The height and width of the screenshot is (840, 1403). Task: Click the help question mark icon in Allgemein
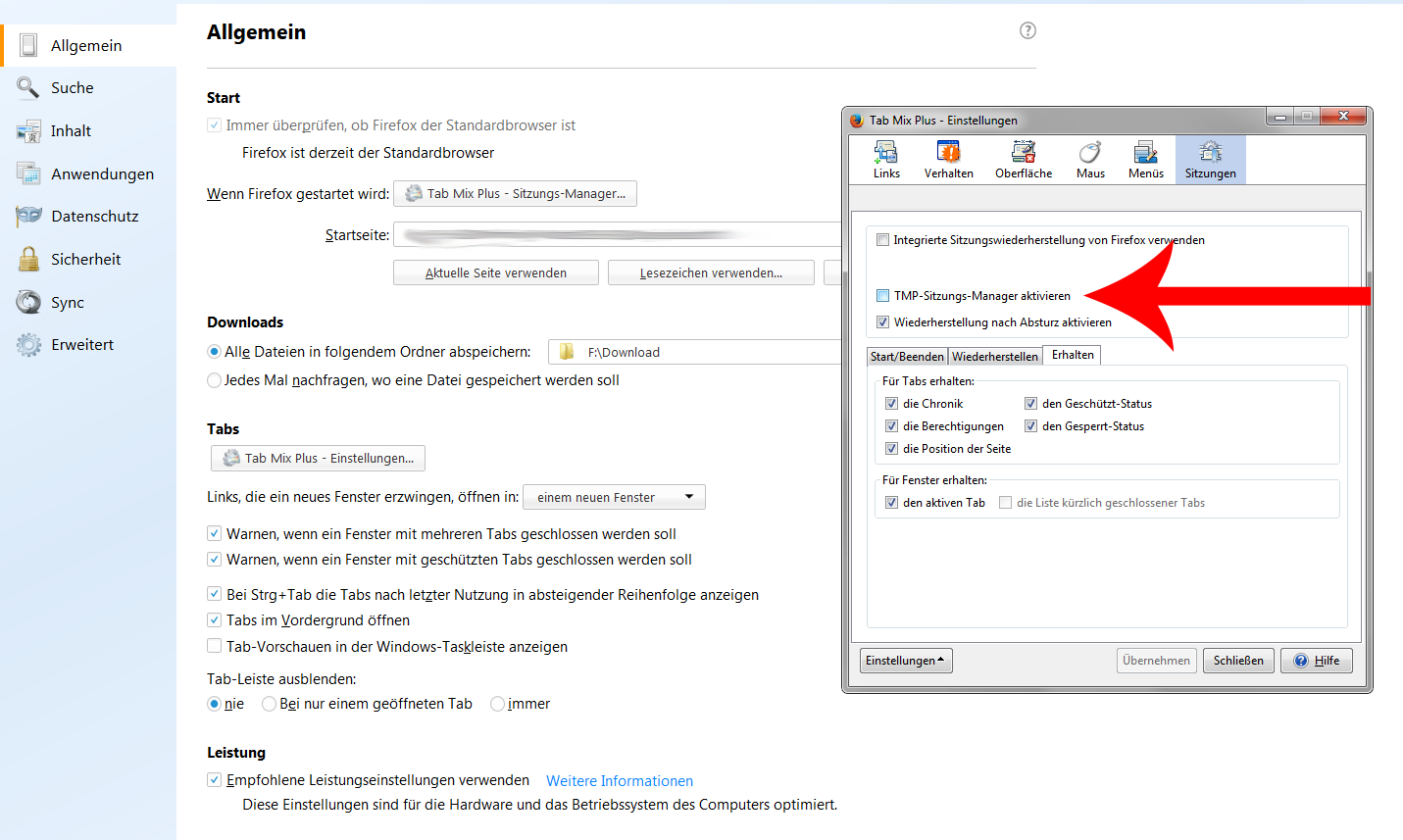(1027, 30)
